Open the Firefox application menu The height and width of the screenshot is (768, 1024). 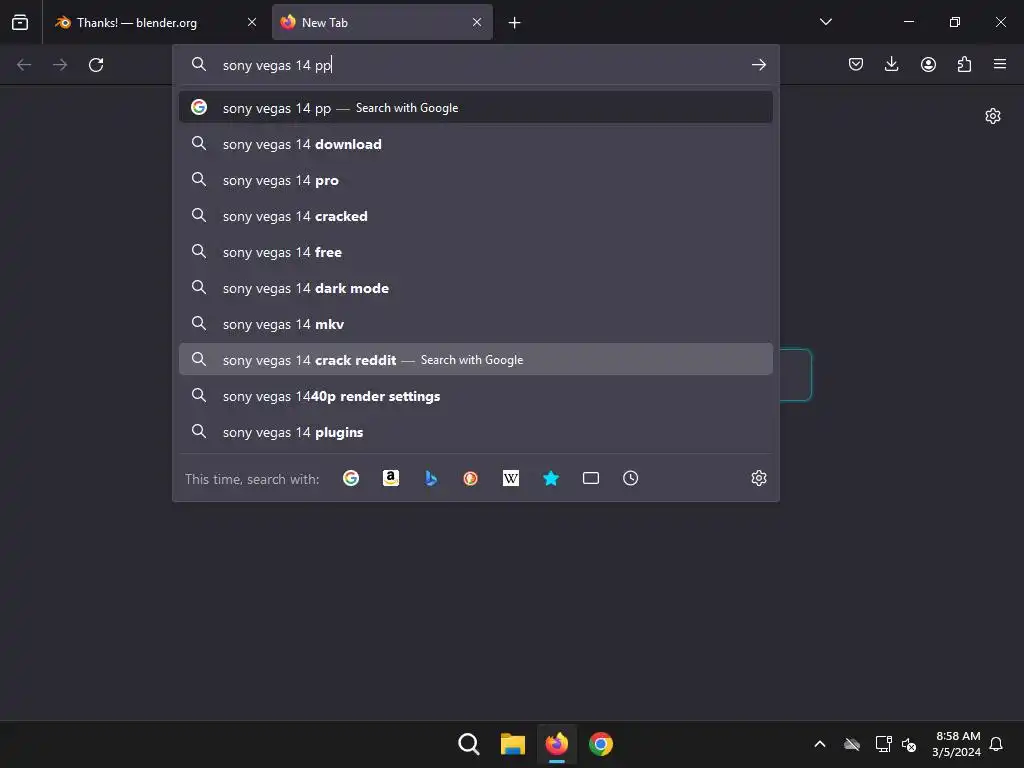click(x=1000, y=64)
